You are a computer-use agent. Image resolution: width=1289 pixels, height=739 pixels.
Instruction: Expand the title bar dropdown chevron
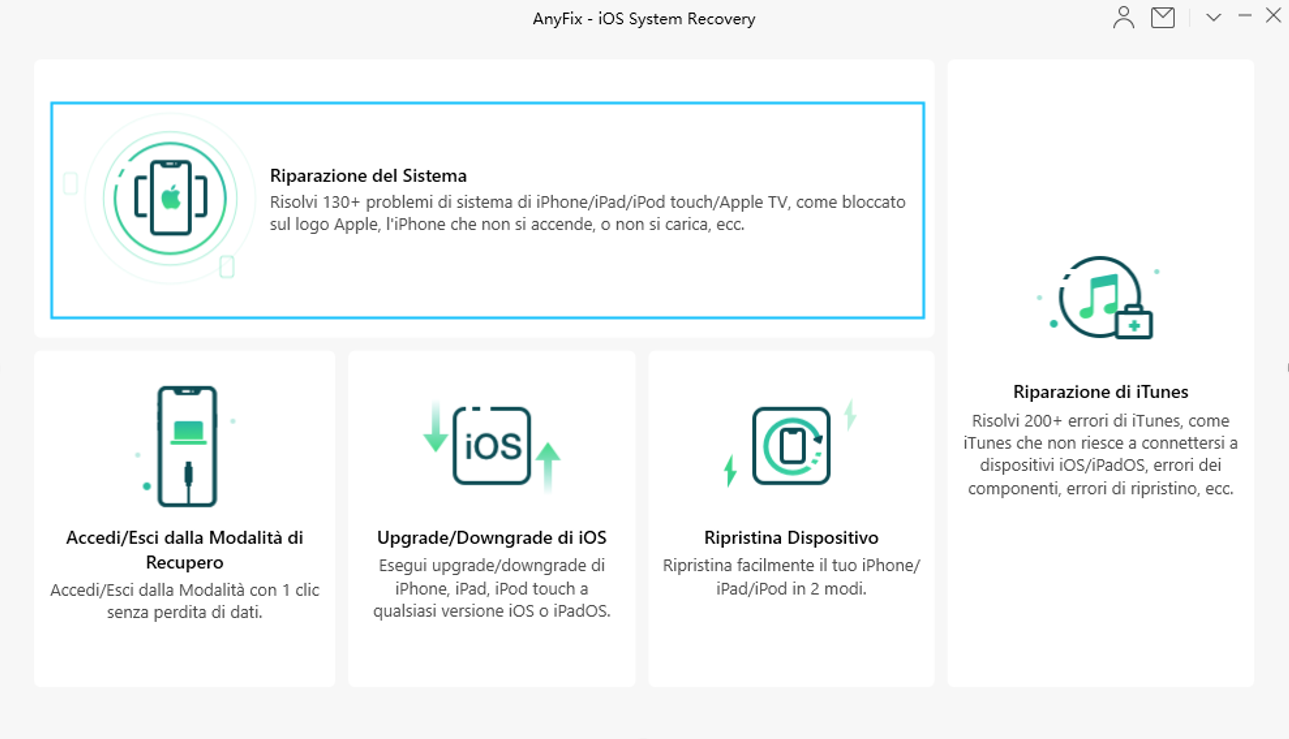pyautogui.click(x=1213, y=18)
